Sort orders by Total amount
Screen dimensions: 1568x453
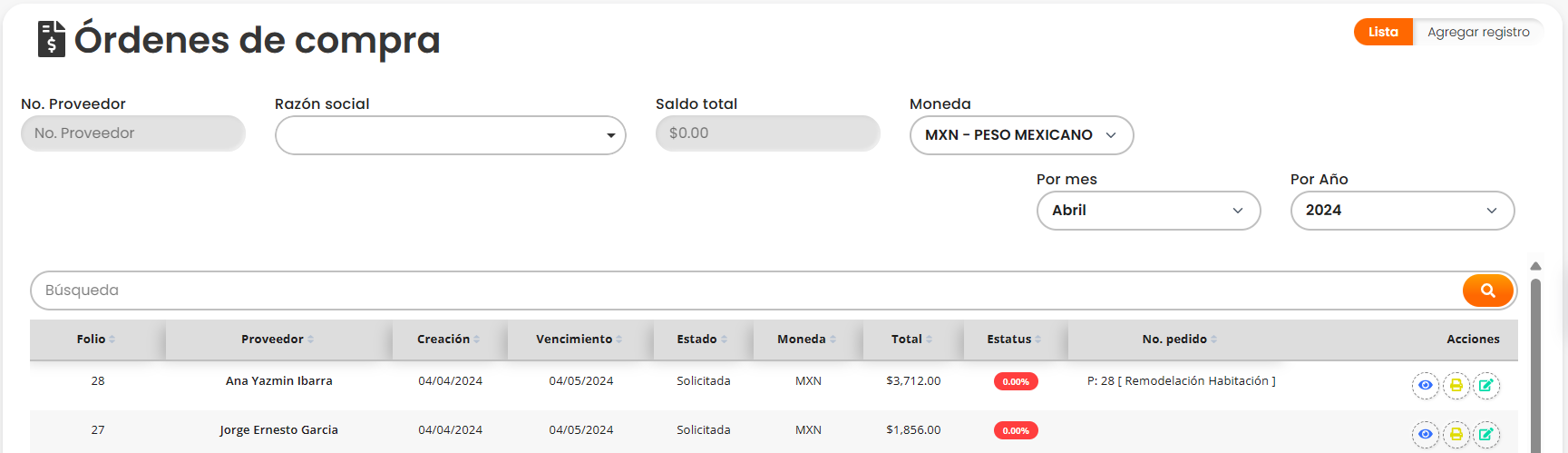[911, 340]
